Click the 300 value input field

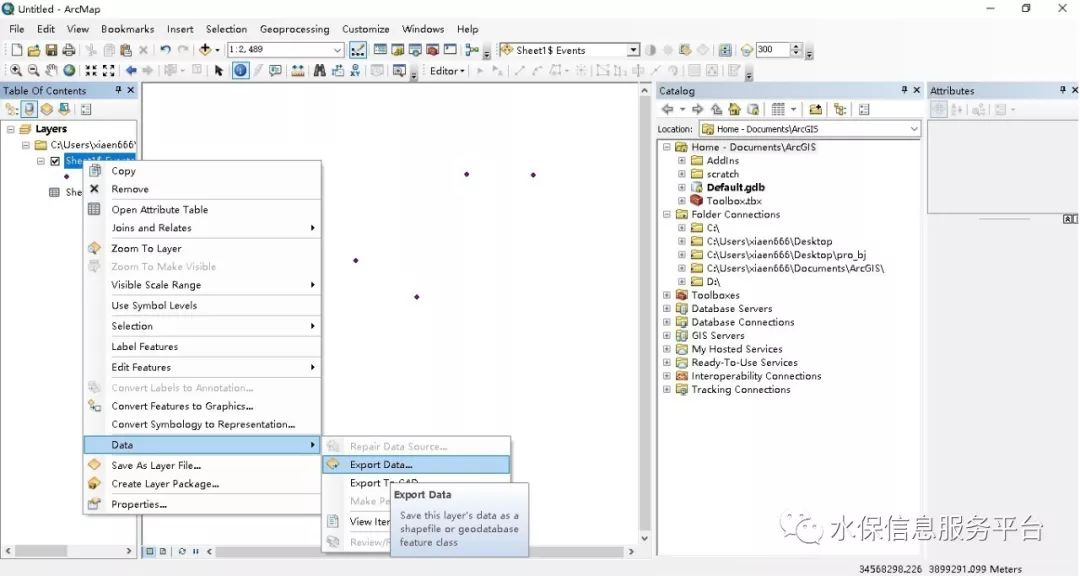click(771, 50)
